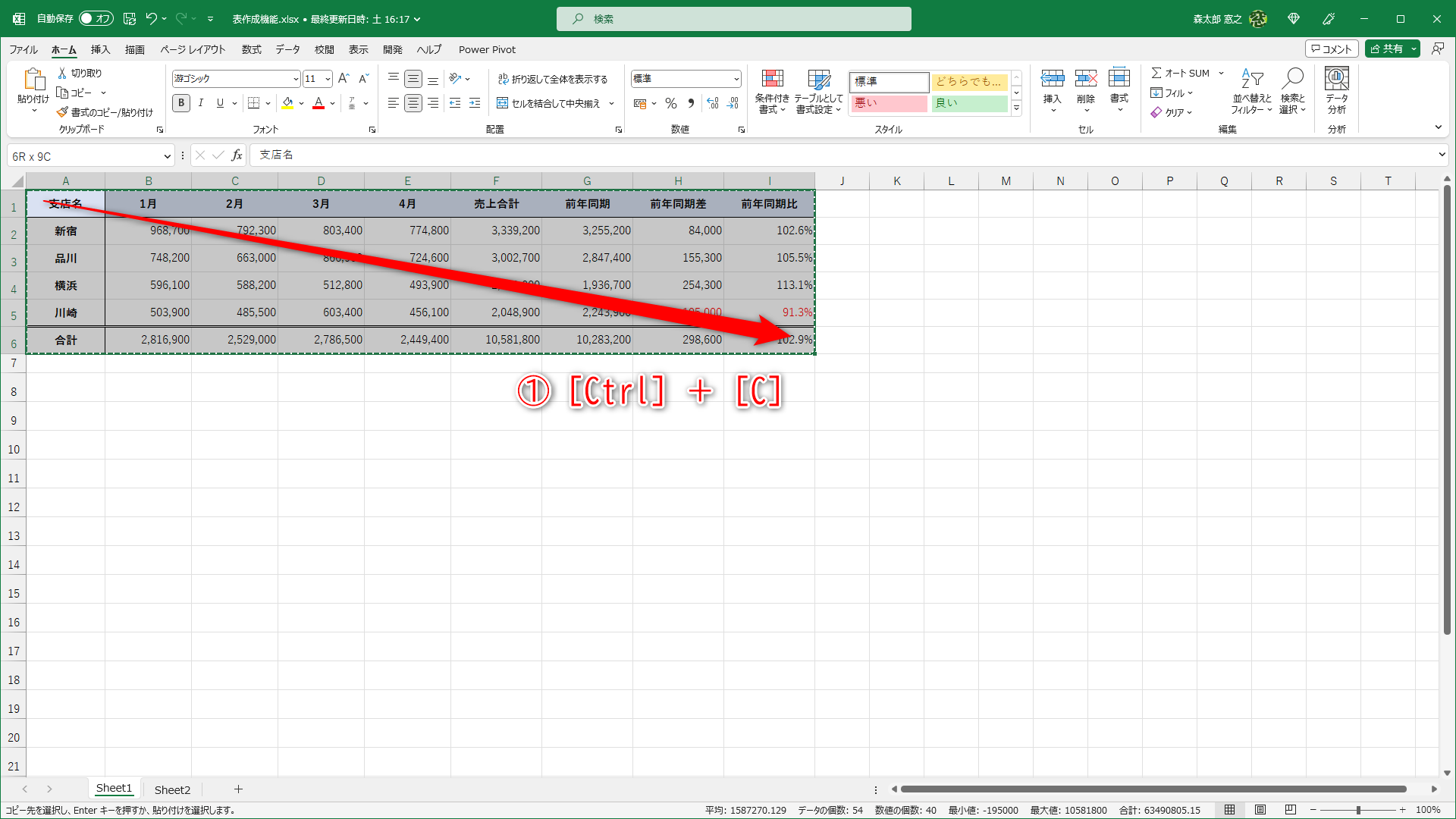
Task: Switch to Sheet2 worksheet tab
Action: pos(172,789)
